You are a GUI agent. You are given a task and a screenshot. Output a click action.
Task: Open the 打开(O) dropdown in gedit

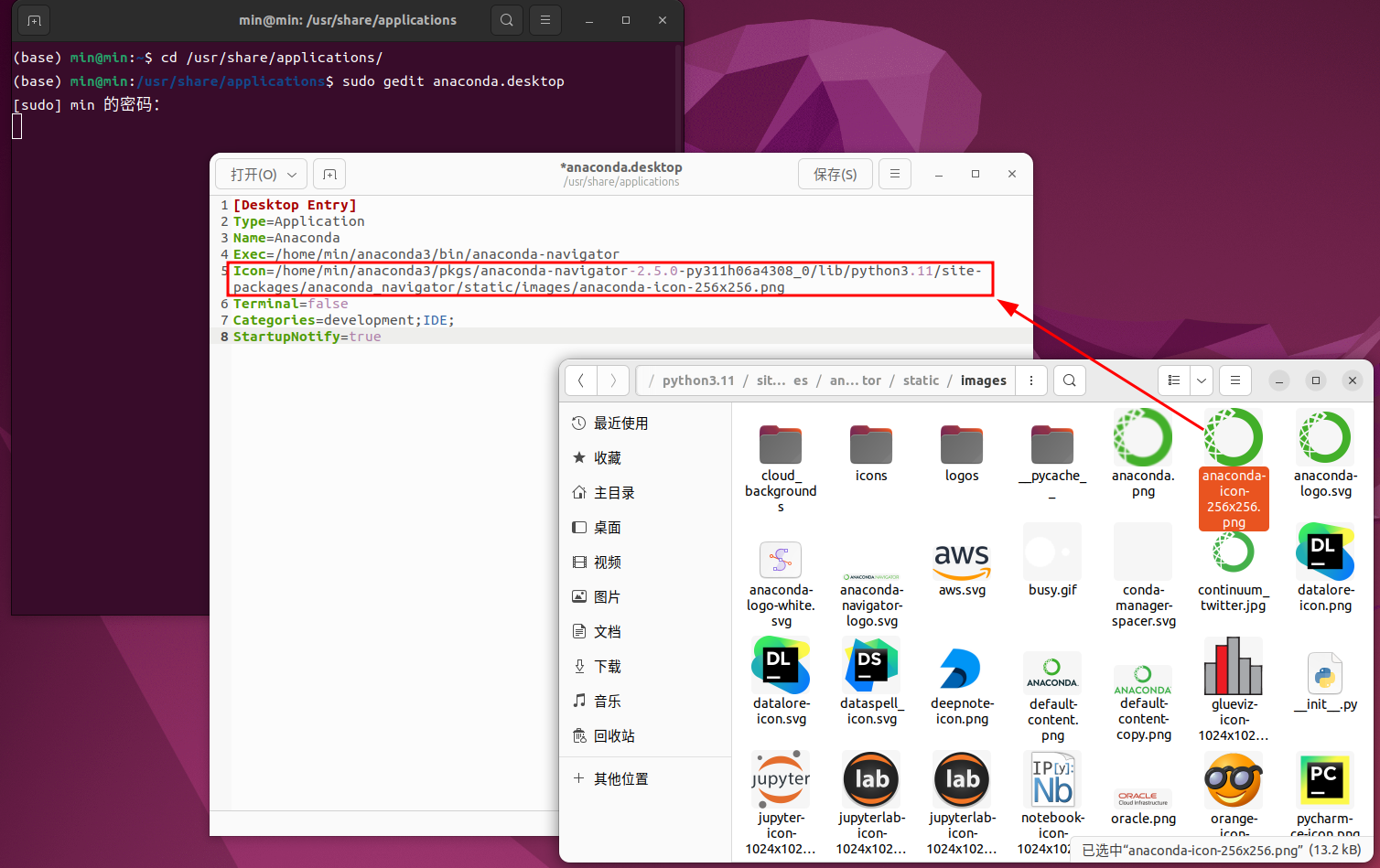tap(261, 174)
